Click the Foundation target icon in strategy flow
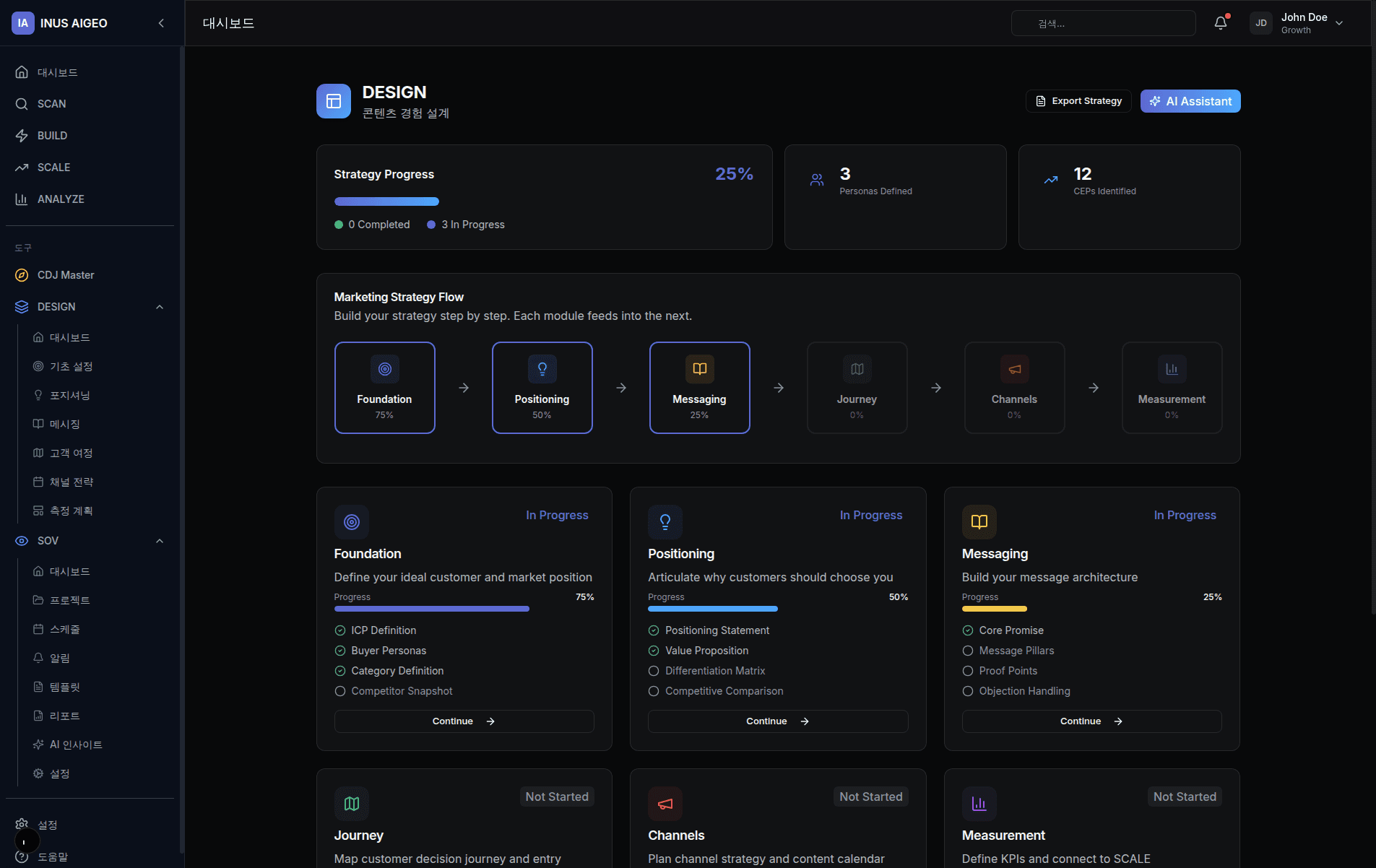The height and width of the screenshot is (868, 1376). click(x=384, y=369)
